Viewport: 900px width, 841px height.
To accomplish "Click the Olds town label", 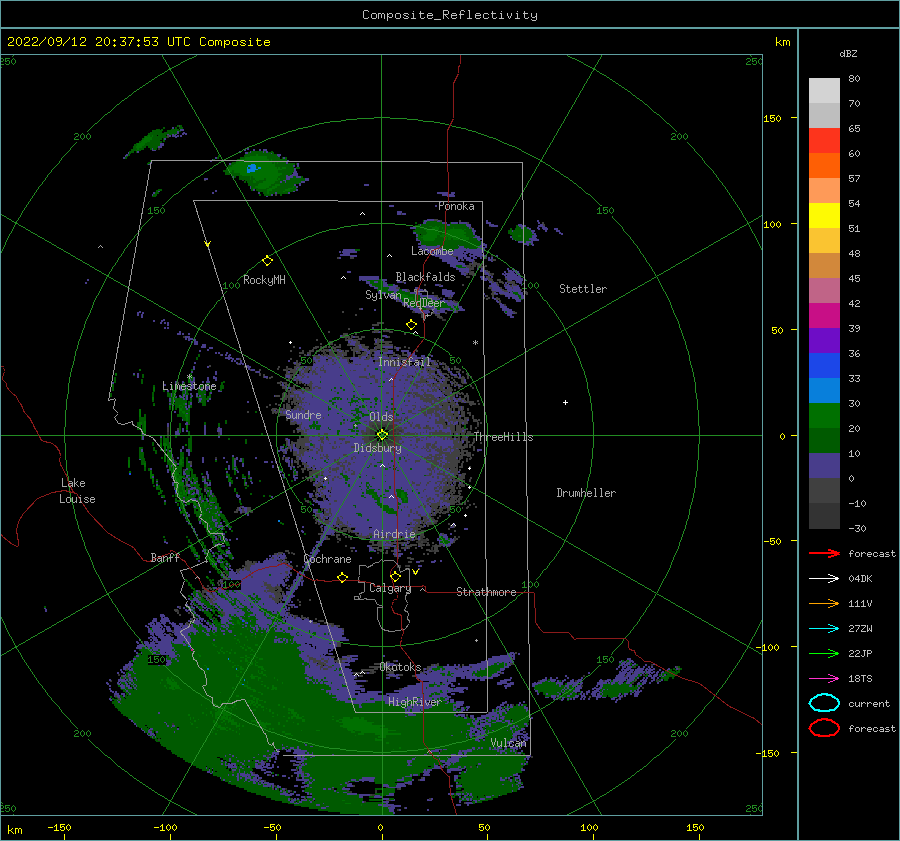I will [x=381, y=417].
